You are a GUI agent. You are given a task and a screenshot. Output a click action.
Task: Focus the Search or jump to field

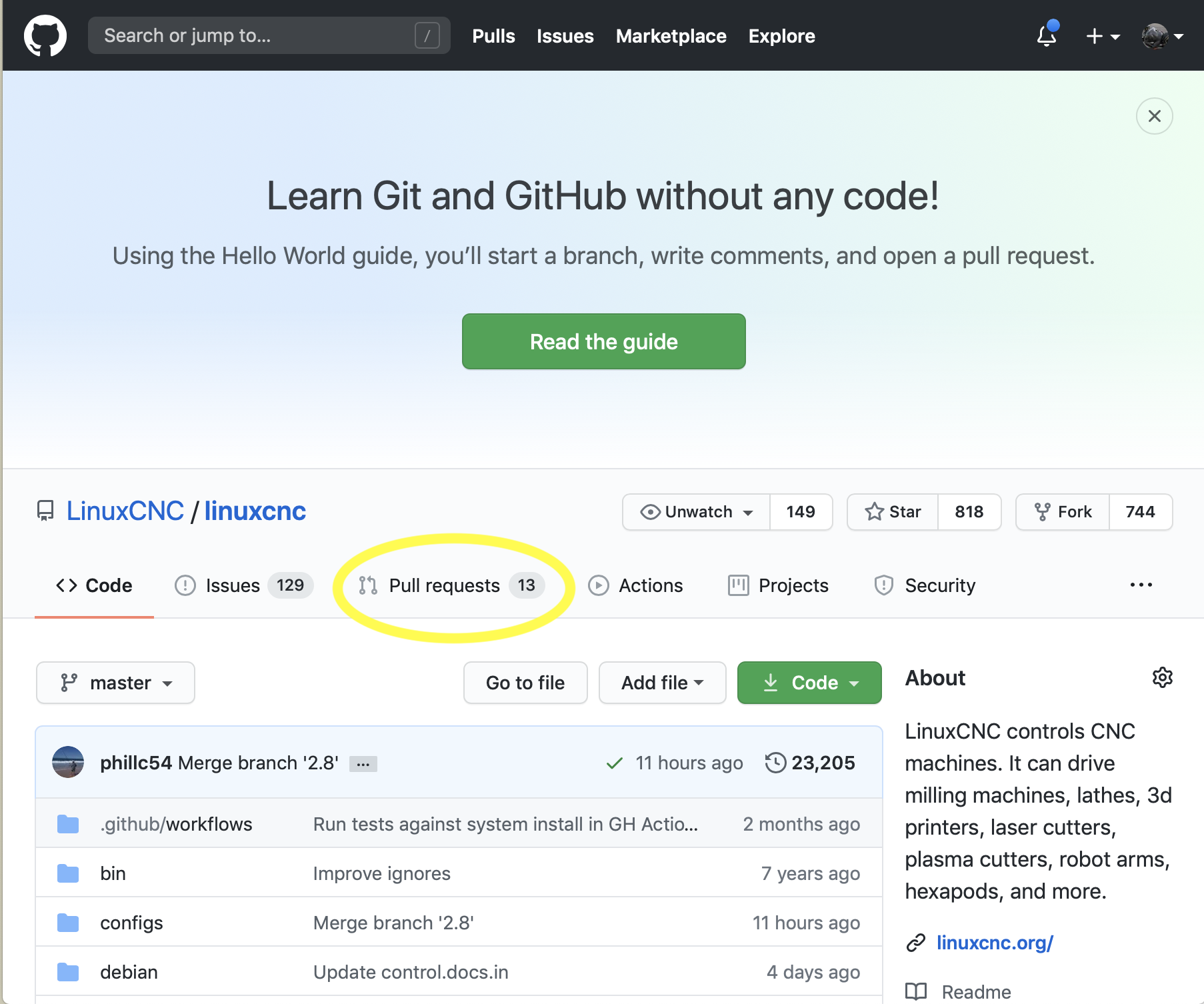269,35
